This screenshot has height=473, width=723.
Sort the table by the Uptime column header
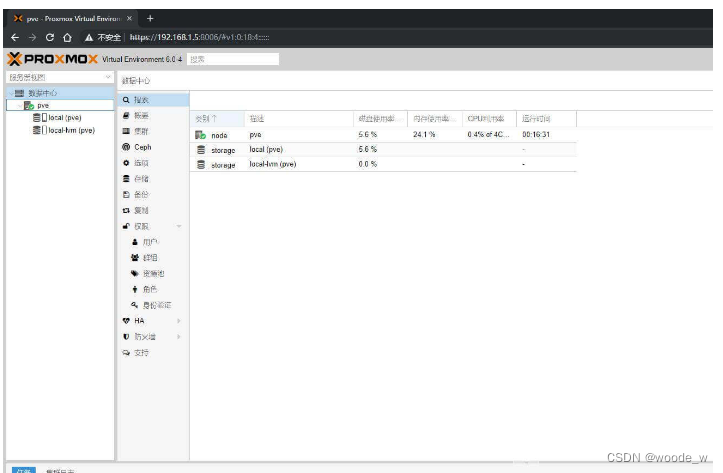pos(546,119)
